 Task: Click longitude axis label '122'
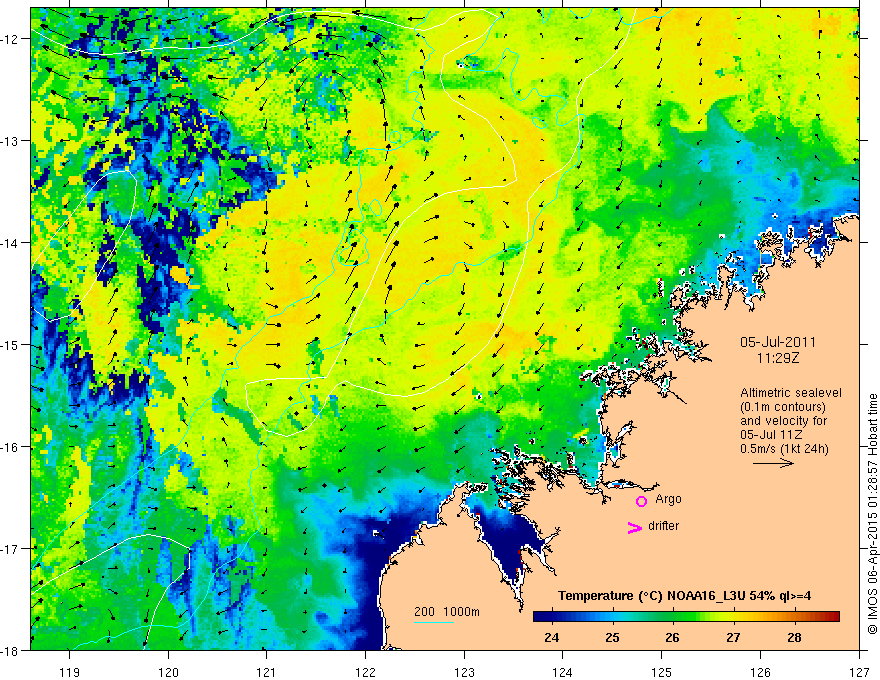[365, 672]
